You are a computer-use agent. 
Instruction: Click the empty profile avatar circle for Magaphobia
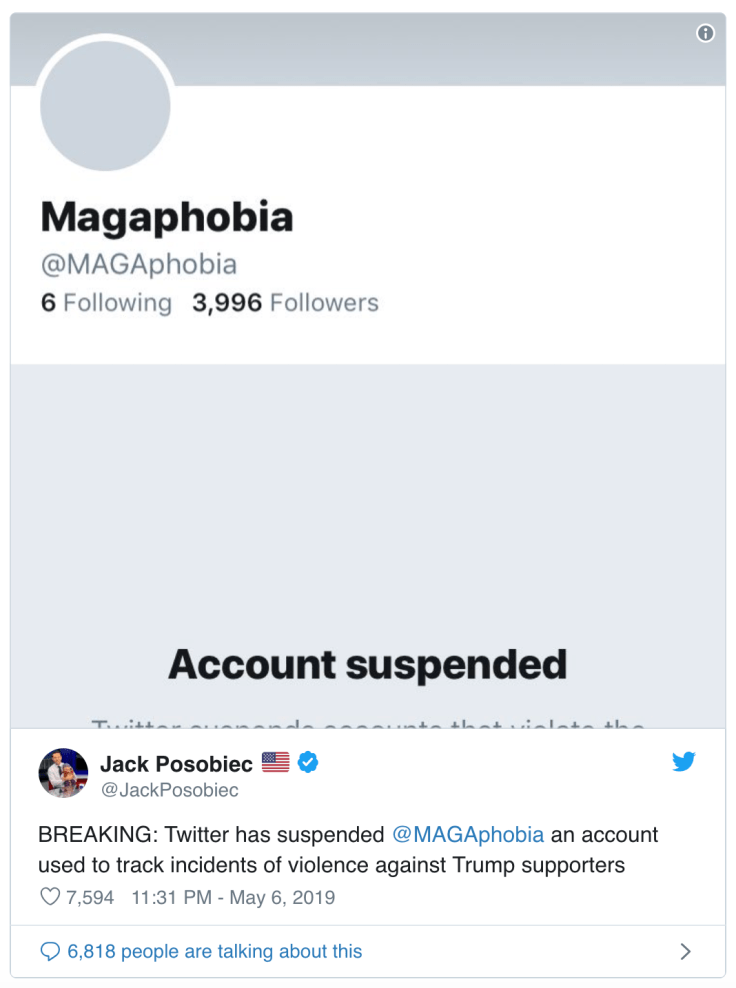click(105, 105)
